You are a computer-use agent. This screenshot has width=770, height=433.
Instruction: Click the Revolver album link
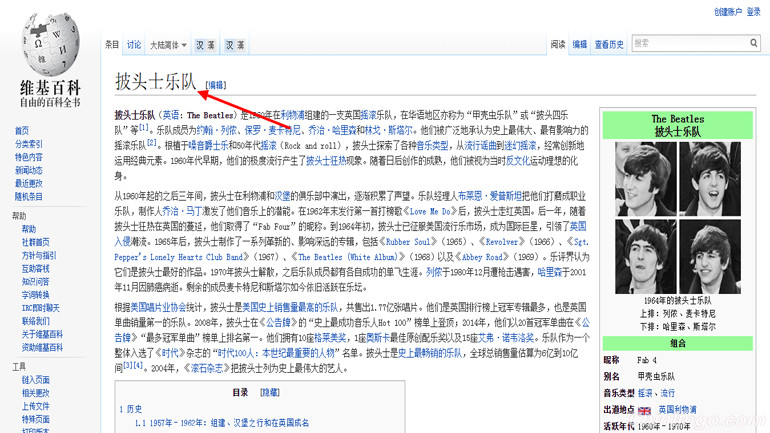click(x=501, y=242)
